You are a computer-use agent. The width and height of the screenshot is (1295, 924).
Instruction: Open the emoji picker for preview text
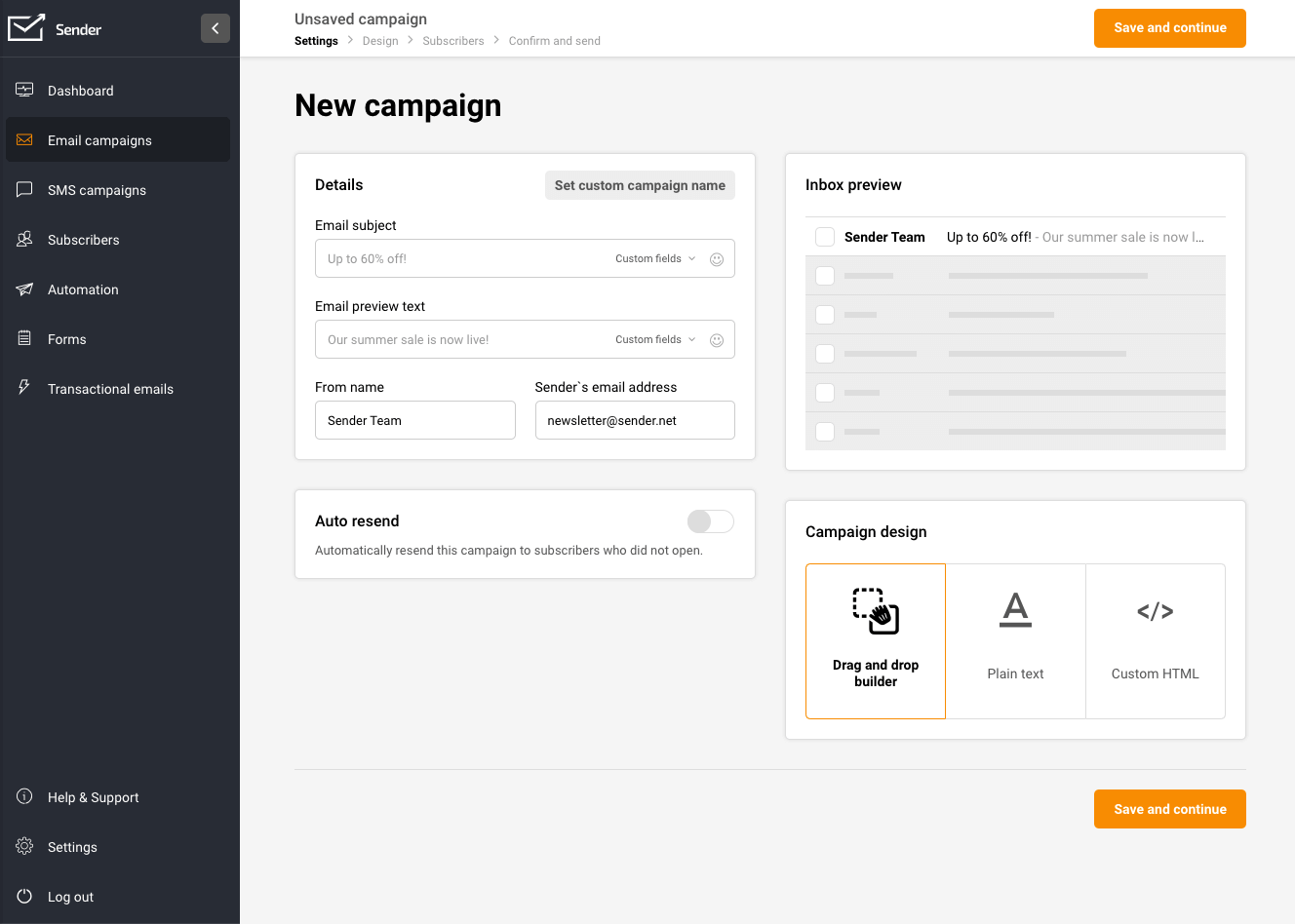pos(717,339)
